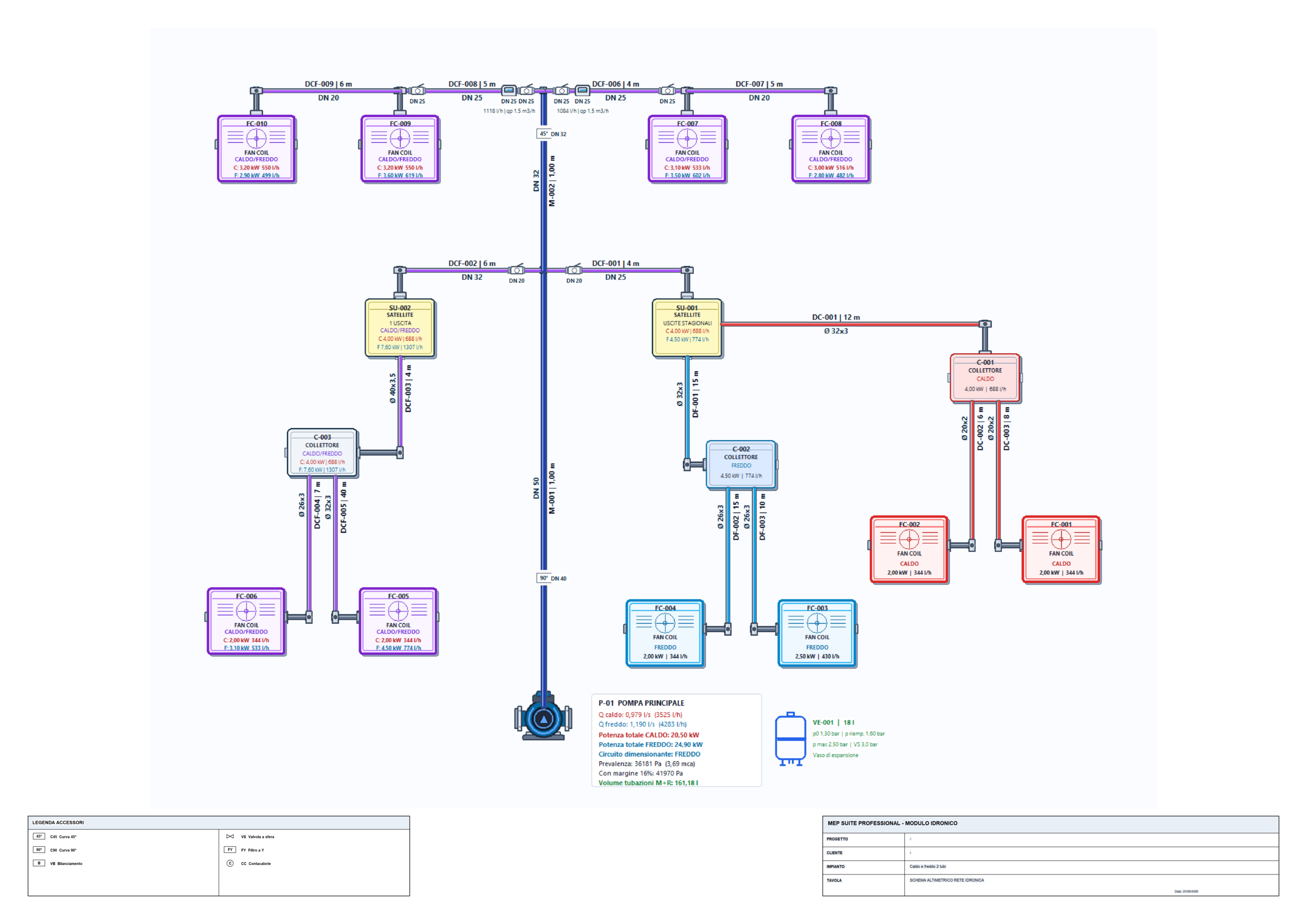Click the VS Valvola a sfera legend icon
The image size is (1307, 924).
(x=230, y=836)
